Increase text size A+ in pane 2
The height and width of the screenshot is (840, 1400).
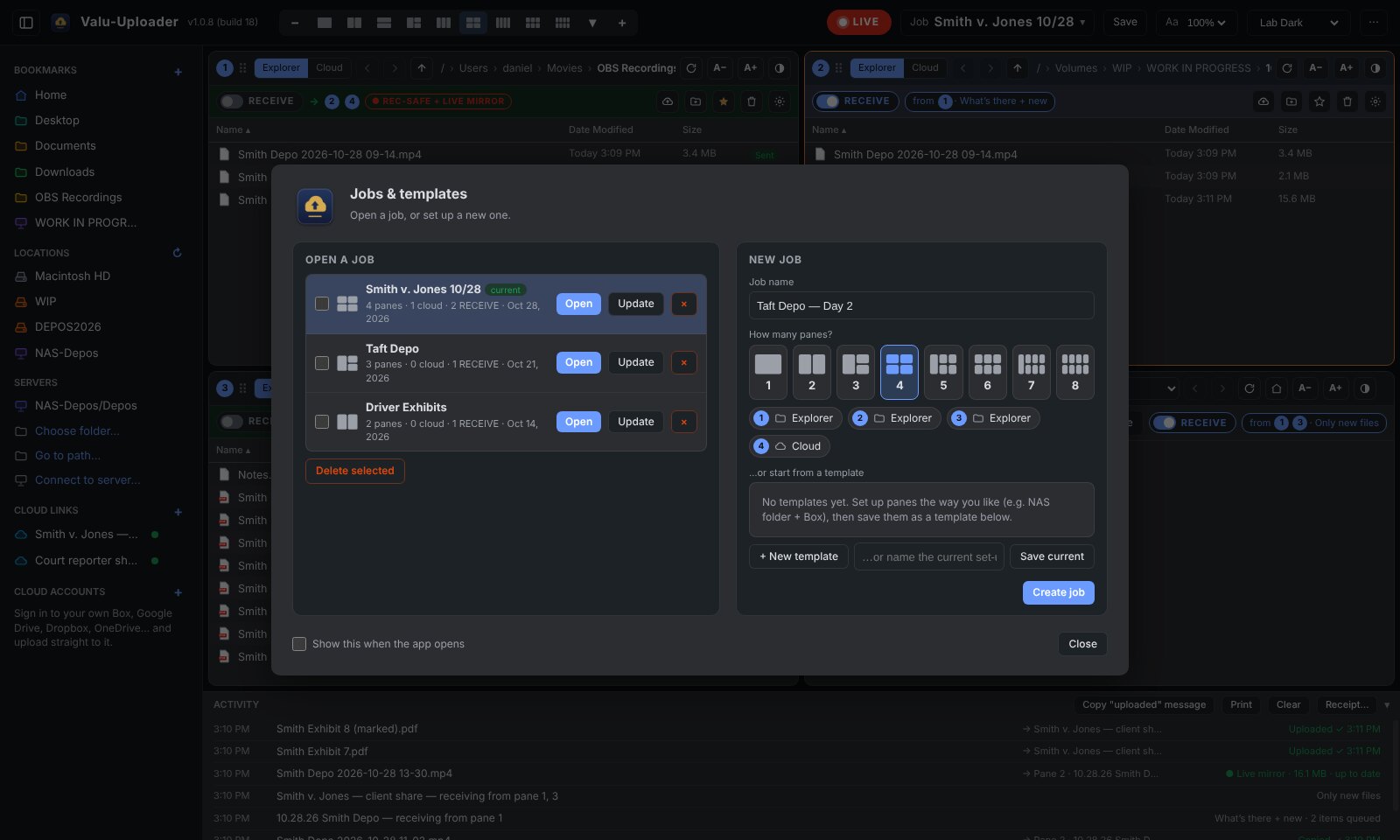click(x=1347, y=68)
